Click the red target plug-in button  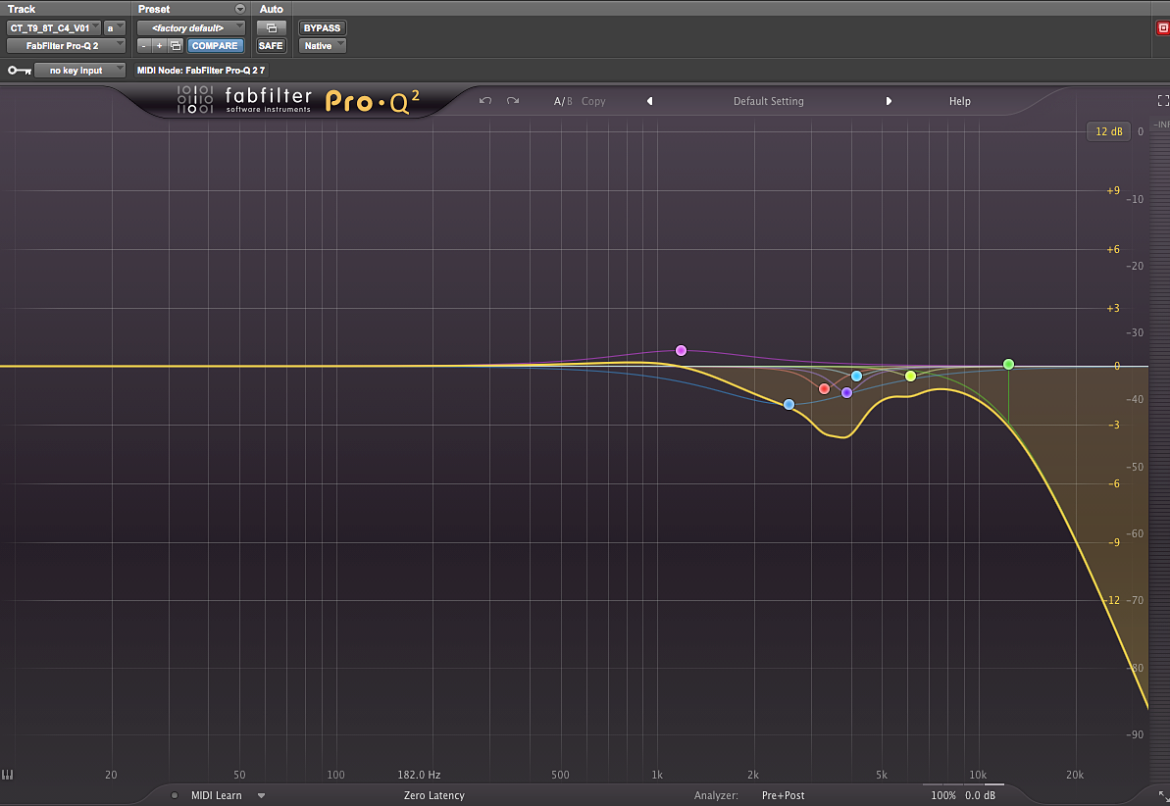[x=1163, y=28]
